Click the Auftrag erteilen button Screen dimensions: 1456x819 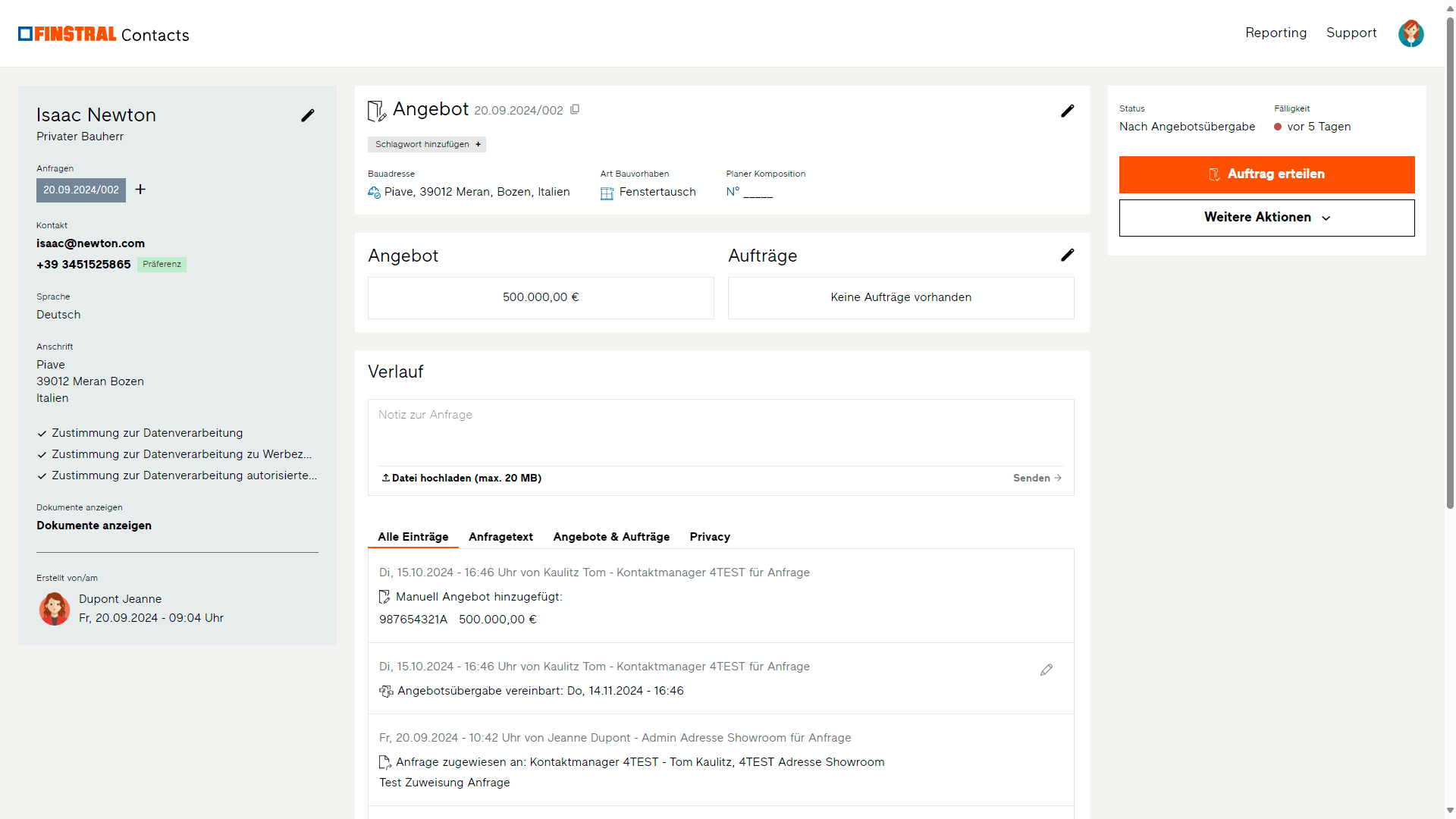(x=1266, y=174)
